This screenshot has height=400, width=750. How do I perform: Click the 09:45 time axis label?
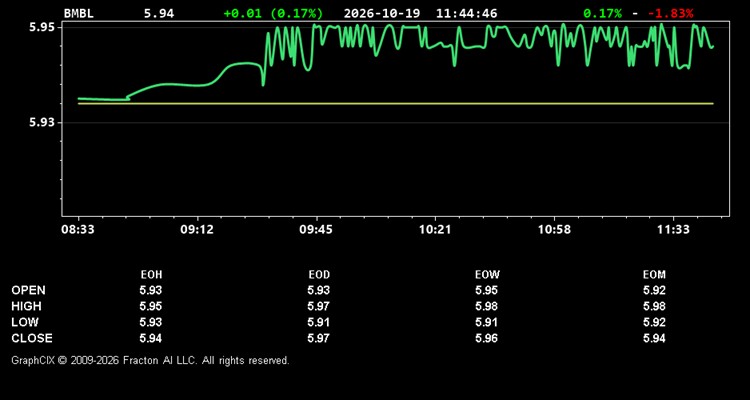pyautogui.click(x=316, y=229)
